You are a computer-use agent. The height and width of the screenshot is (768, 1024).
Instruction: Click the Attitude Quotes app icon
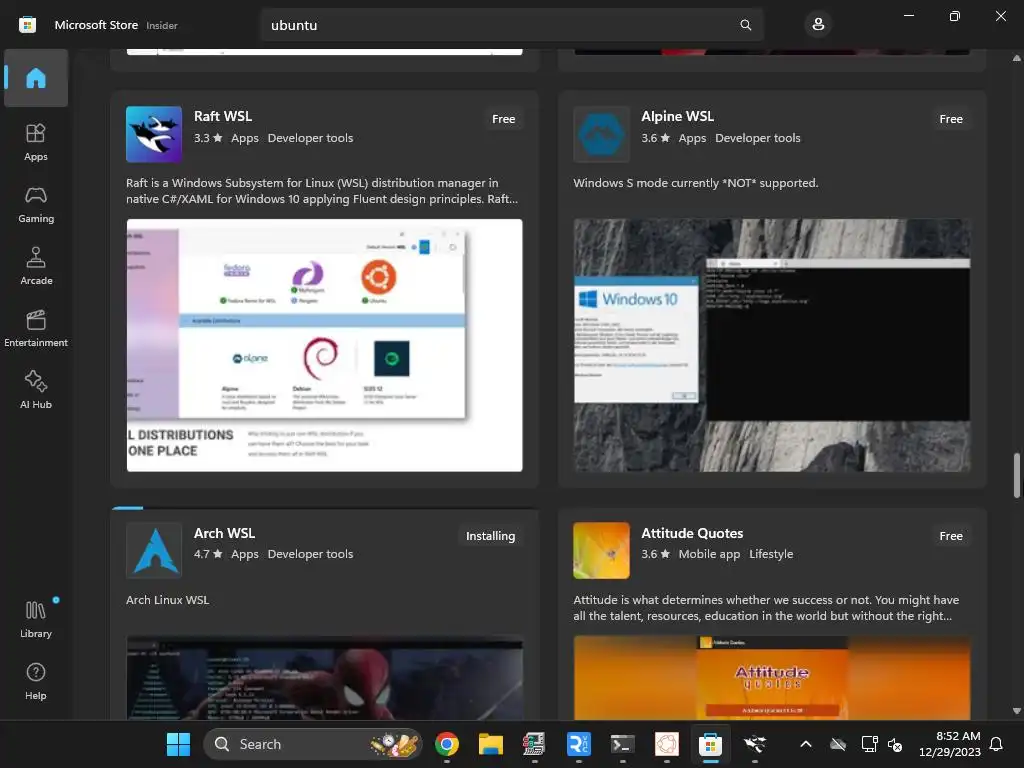(601, 550)
